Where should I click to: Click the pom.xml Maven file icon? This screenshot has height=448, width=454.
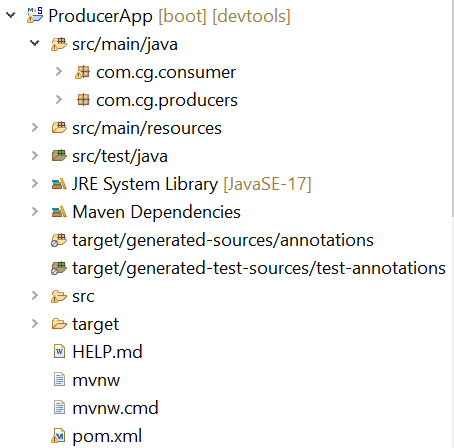(59, 436)
